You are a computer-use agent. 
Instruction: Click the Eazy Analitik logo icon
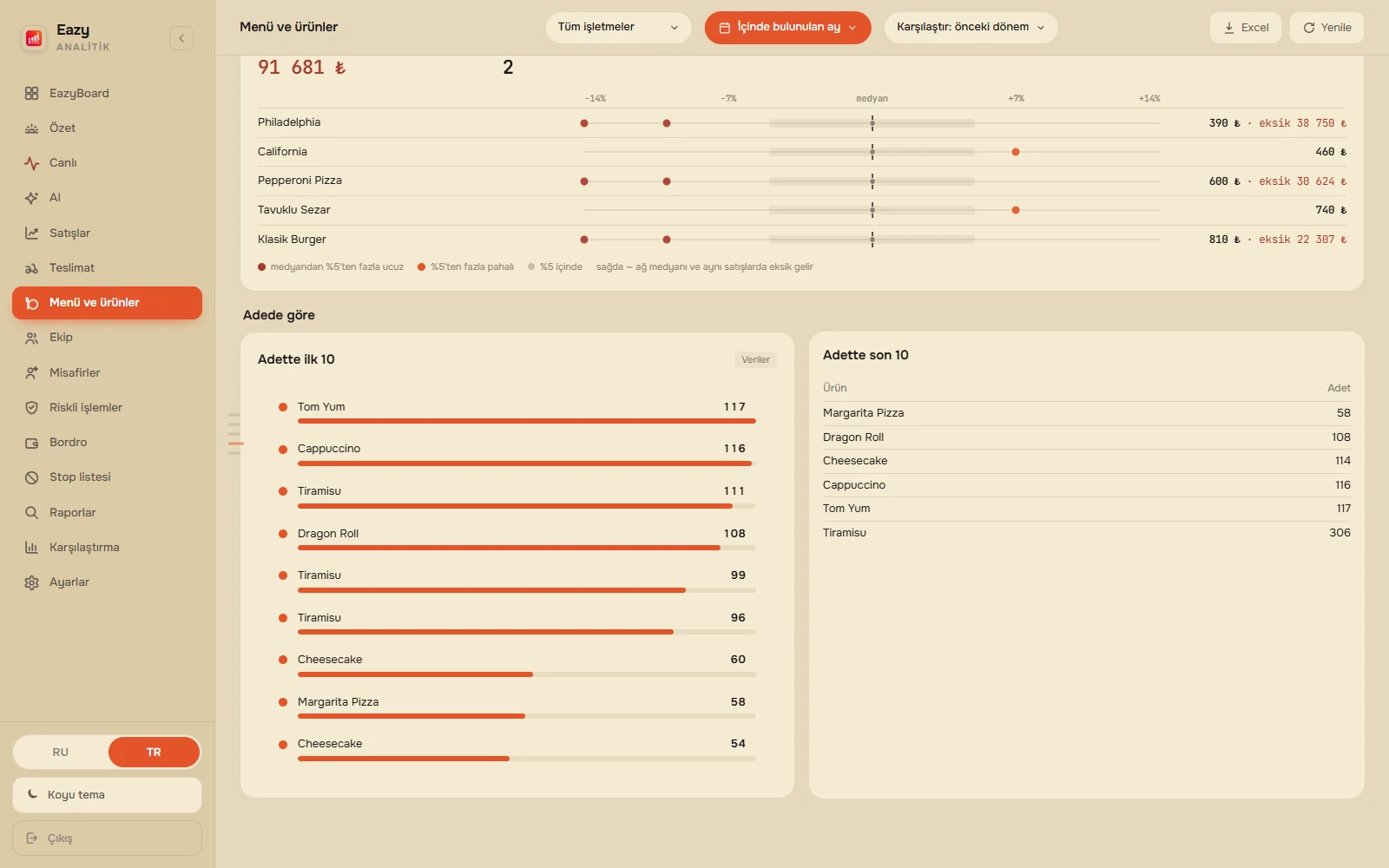click(34, 38)
